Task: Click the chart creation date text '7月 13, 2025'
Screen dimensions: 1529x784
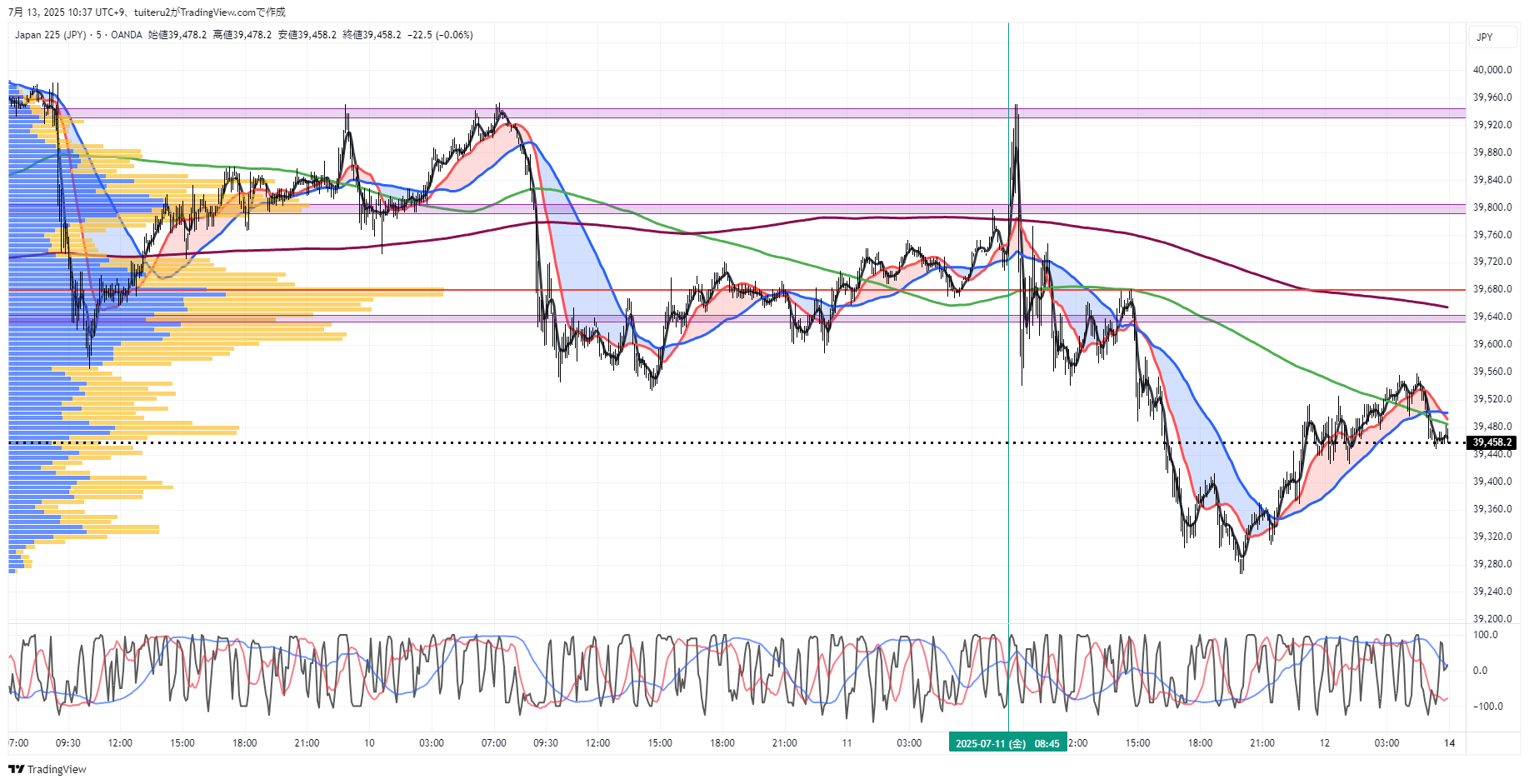Action: [36, 12]
